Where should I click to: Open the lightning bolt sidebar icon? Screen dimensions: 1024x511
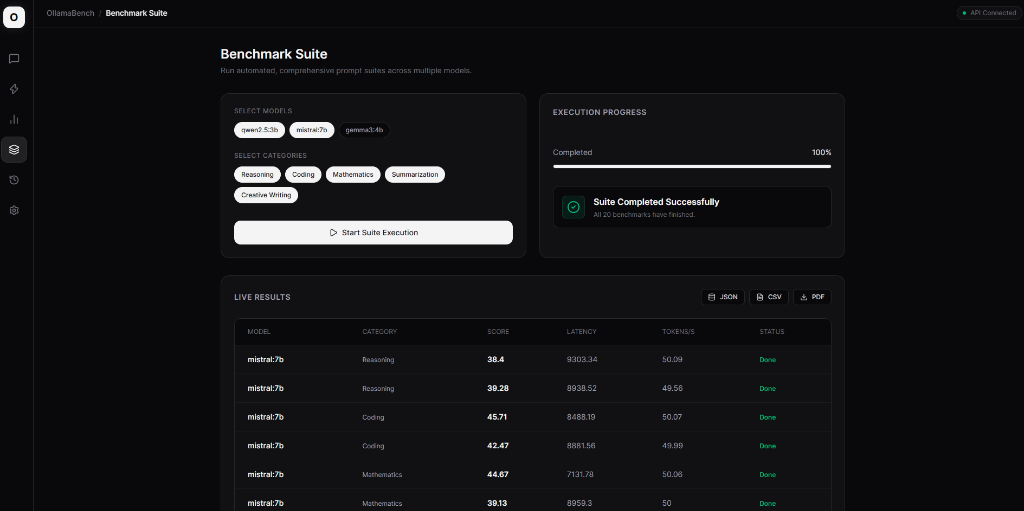(14, 89)
